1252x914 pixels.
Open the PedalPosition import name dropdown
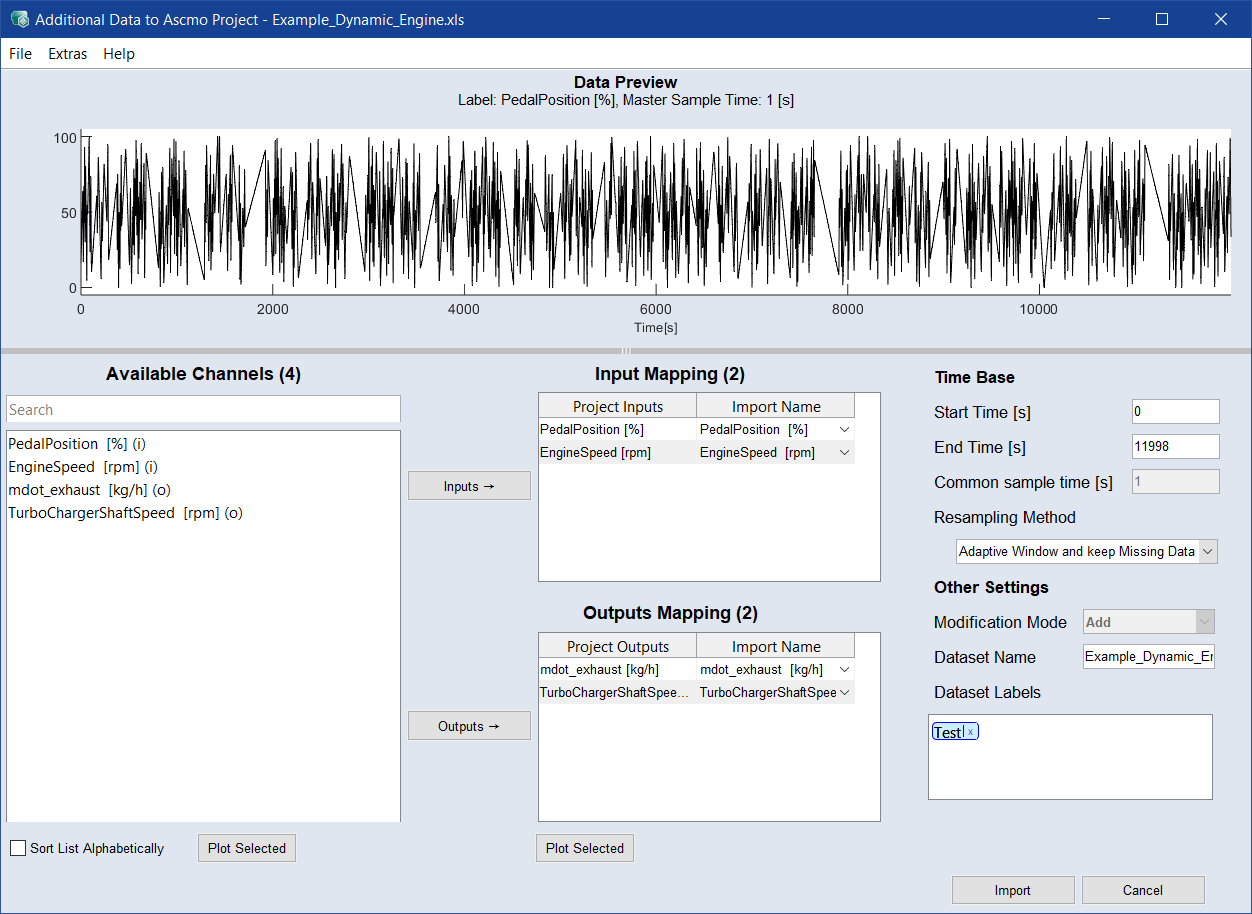pyautogui.click(x=844, y=429)
